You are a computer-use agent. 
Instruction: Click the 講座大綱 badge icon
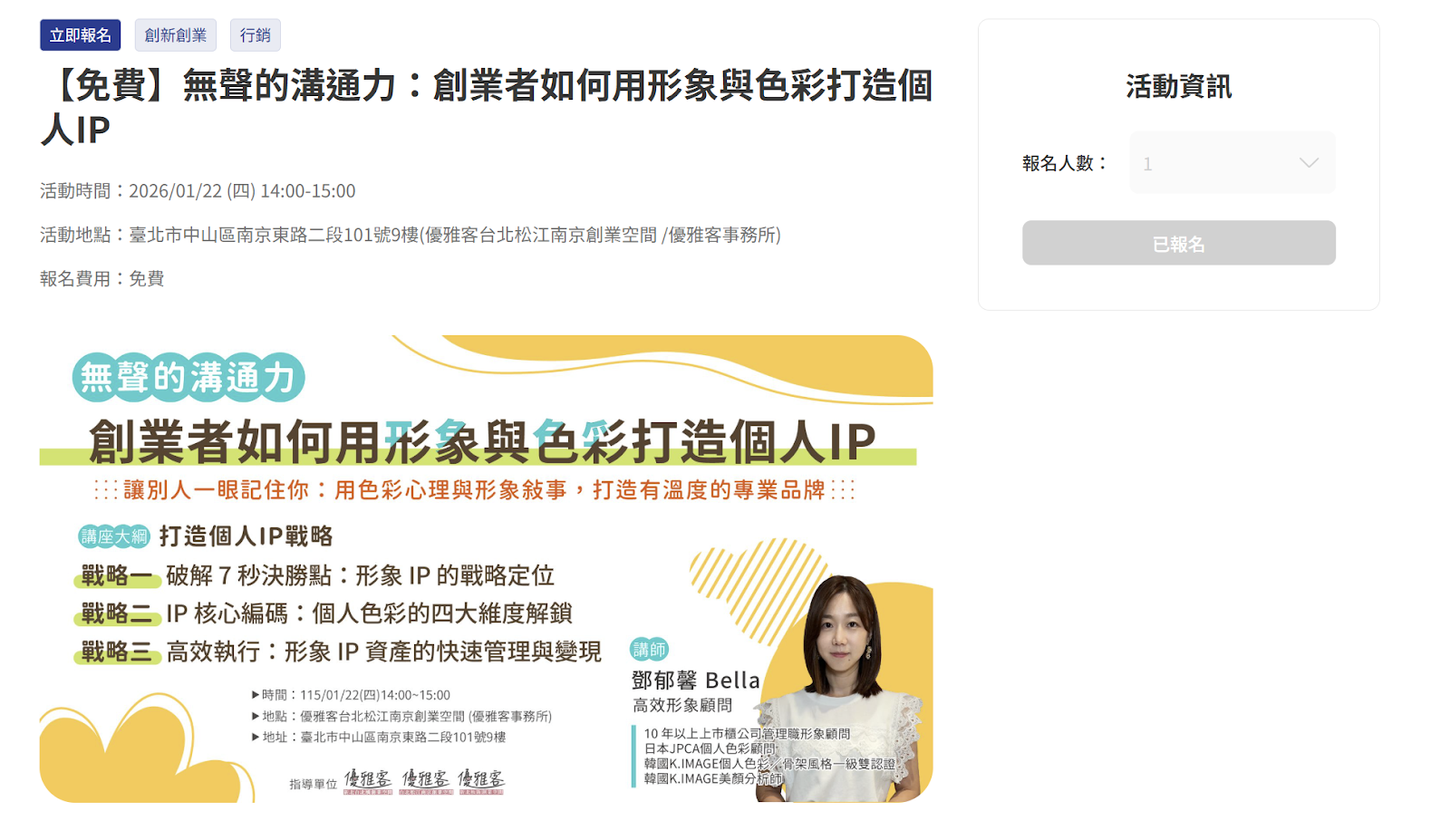(113, 536)
